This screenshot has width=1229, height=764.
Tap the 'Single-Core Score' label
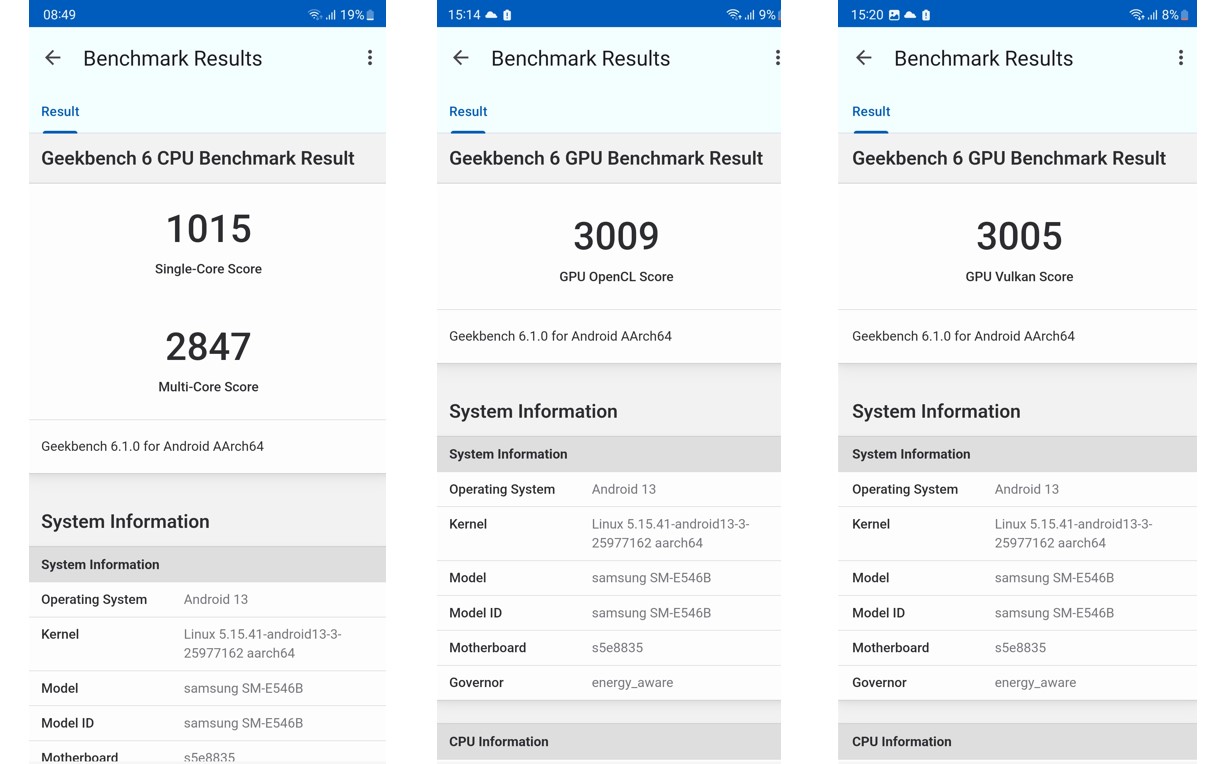click(208, 269)
